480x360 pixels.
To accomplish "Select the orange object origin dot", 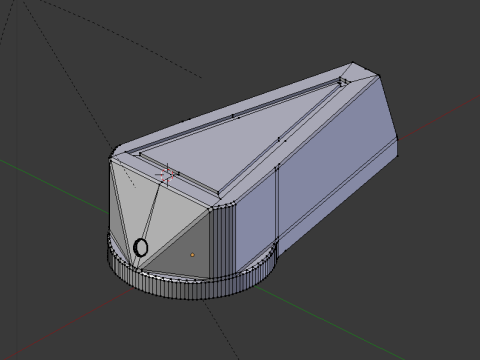I will (x=192, y=255).
